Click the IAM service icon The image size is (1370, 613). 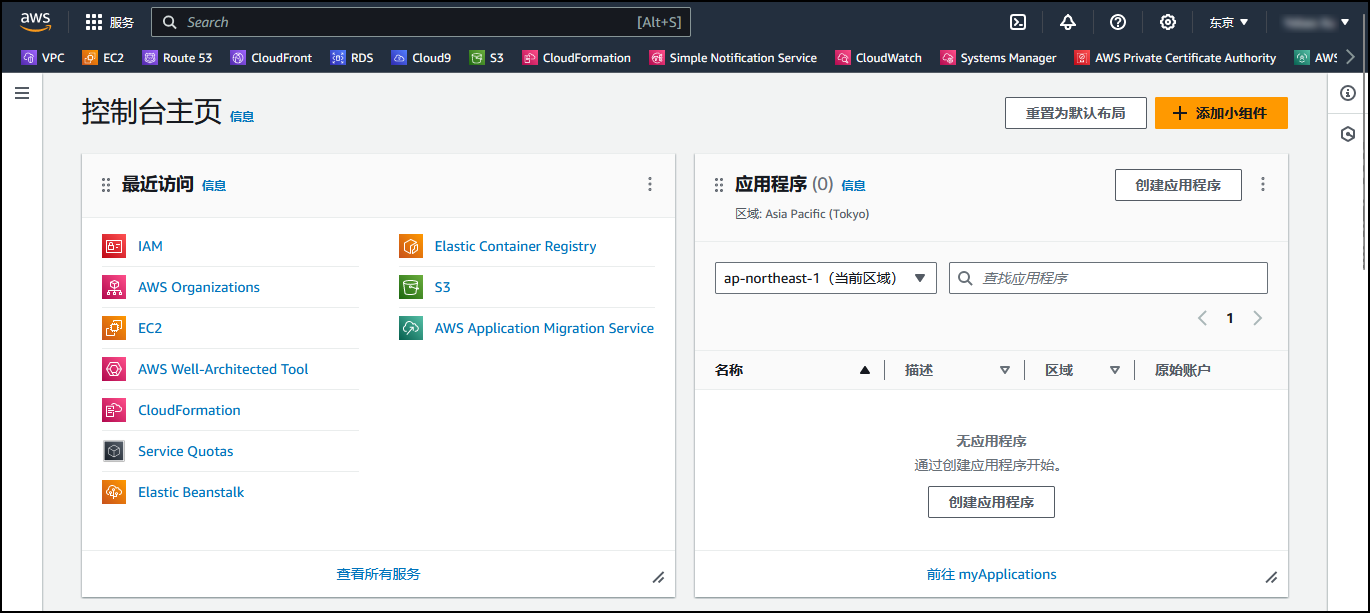pos(114,246)
